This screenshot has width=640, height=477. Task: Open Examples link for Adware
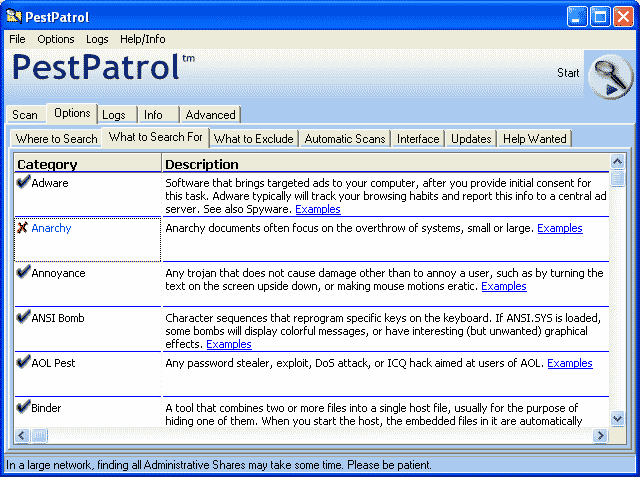pyautogui.click(x=318, y=209)
